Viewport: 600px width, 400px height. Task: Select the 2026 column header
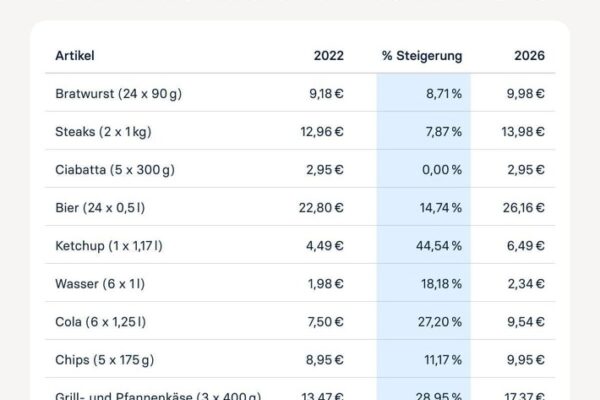point(529,56)
